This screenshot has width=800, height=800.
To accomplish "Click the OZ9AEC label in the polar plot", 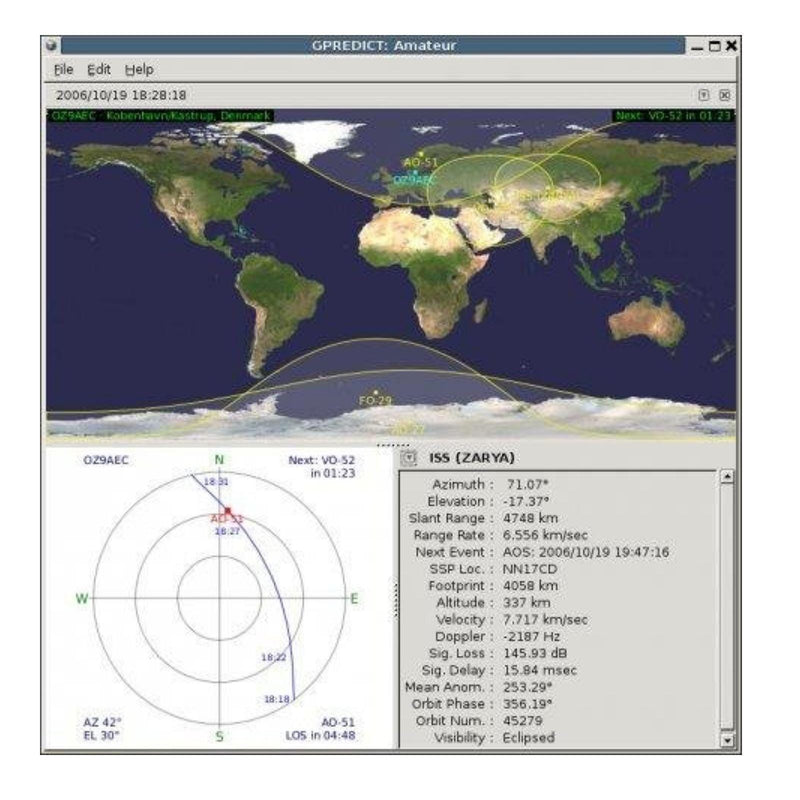I will [x=106, y=460].
